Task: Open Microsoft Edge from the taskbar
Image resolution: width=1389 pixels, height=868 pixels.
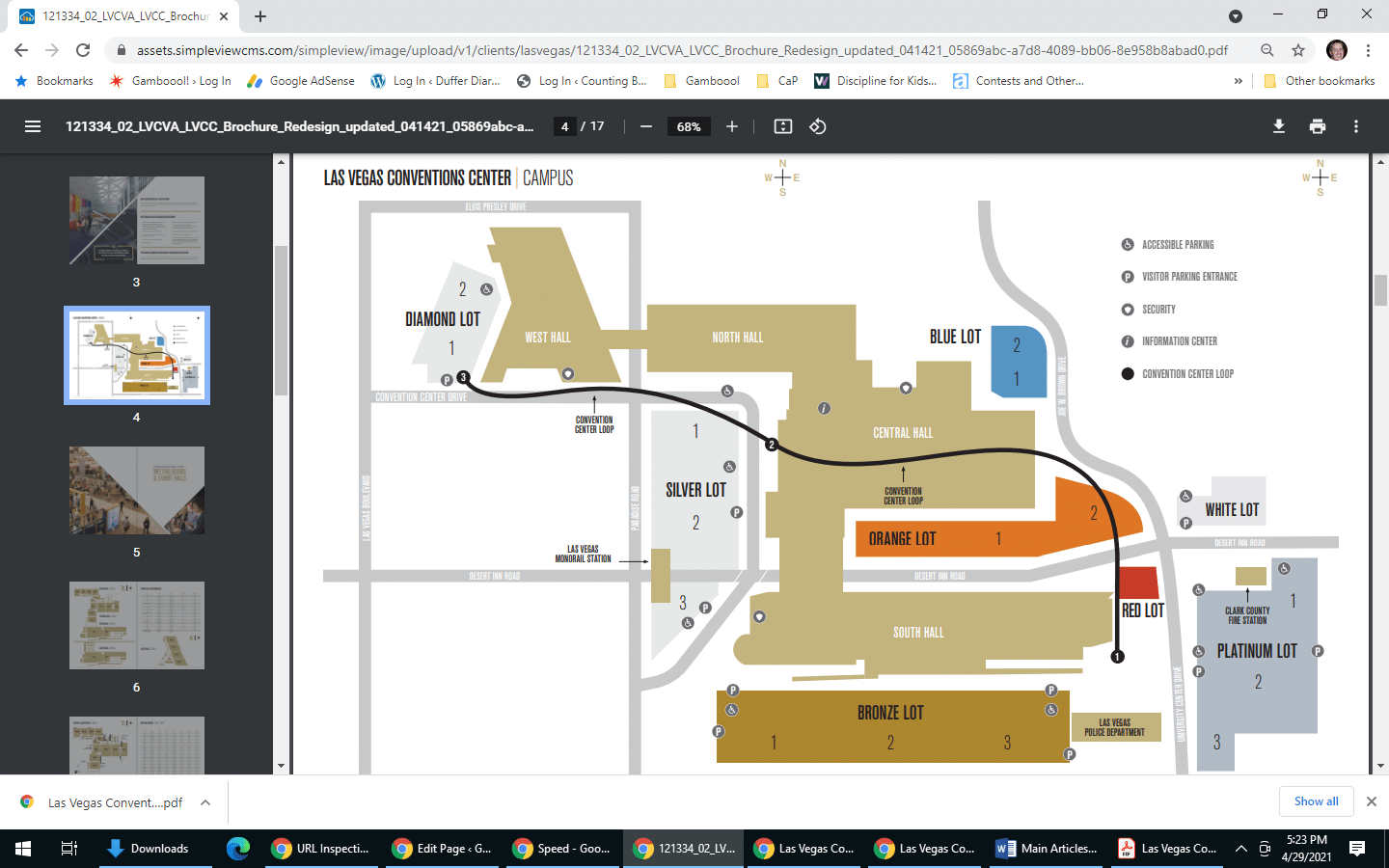Action: 238,849
